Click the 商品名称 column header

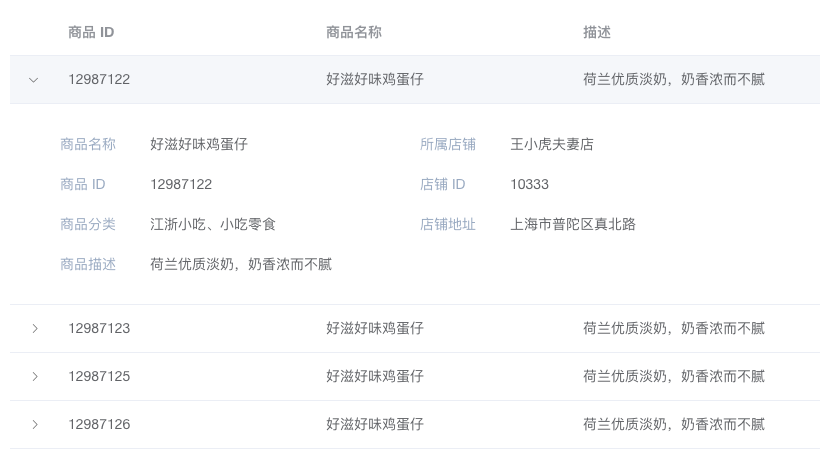(x=354, y=32)
